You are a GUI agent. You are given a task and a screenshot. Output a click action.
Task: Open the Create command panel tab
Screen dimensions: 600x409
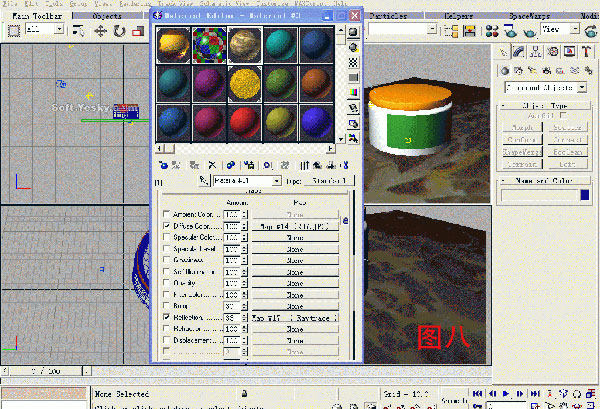503,52
